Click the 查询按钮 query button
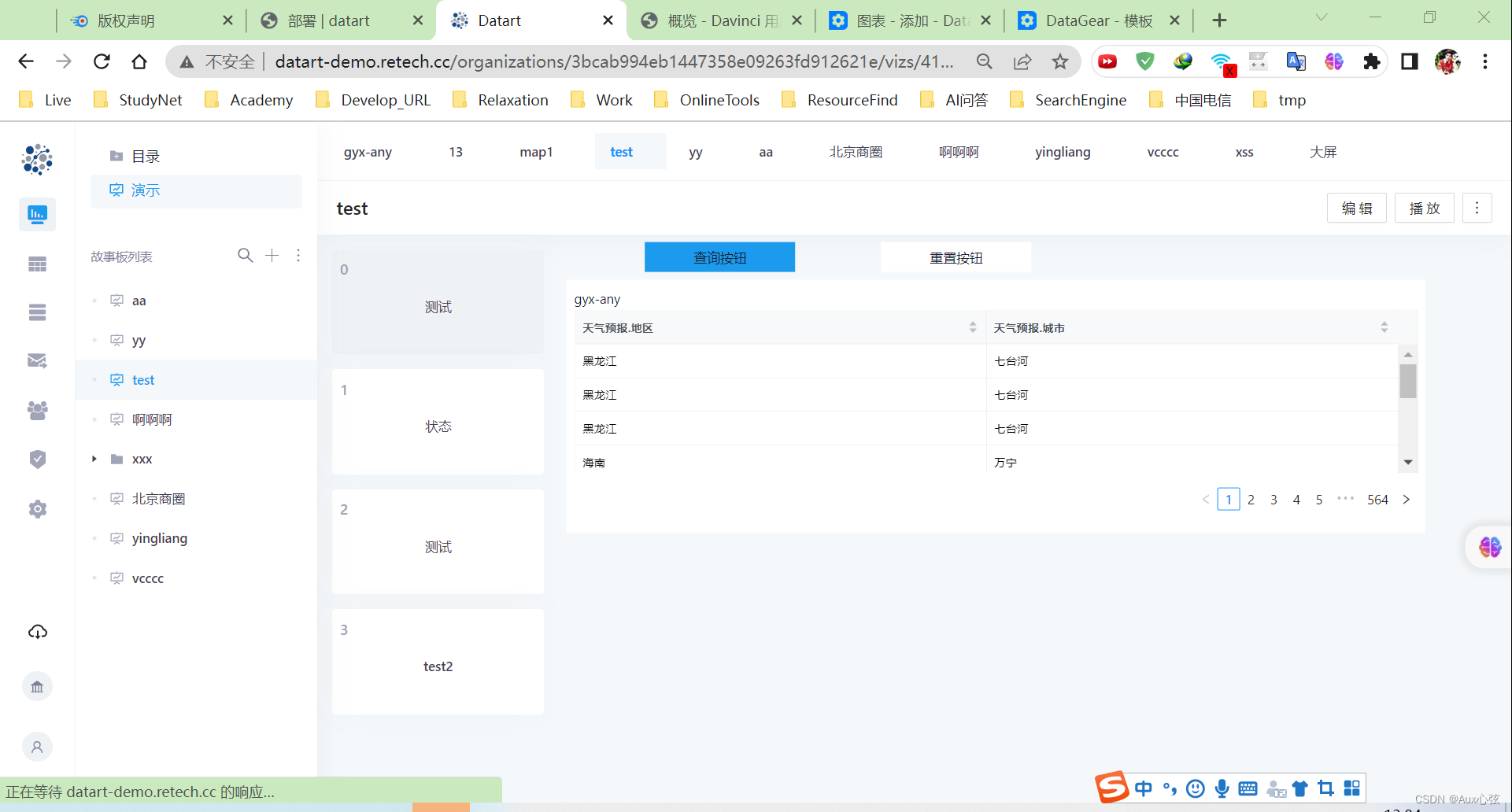Screen dimensions: 1512x812 coord(719,257)
